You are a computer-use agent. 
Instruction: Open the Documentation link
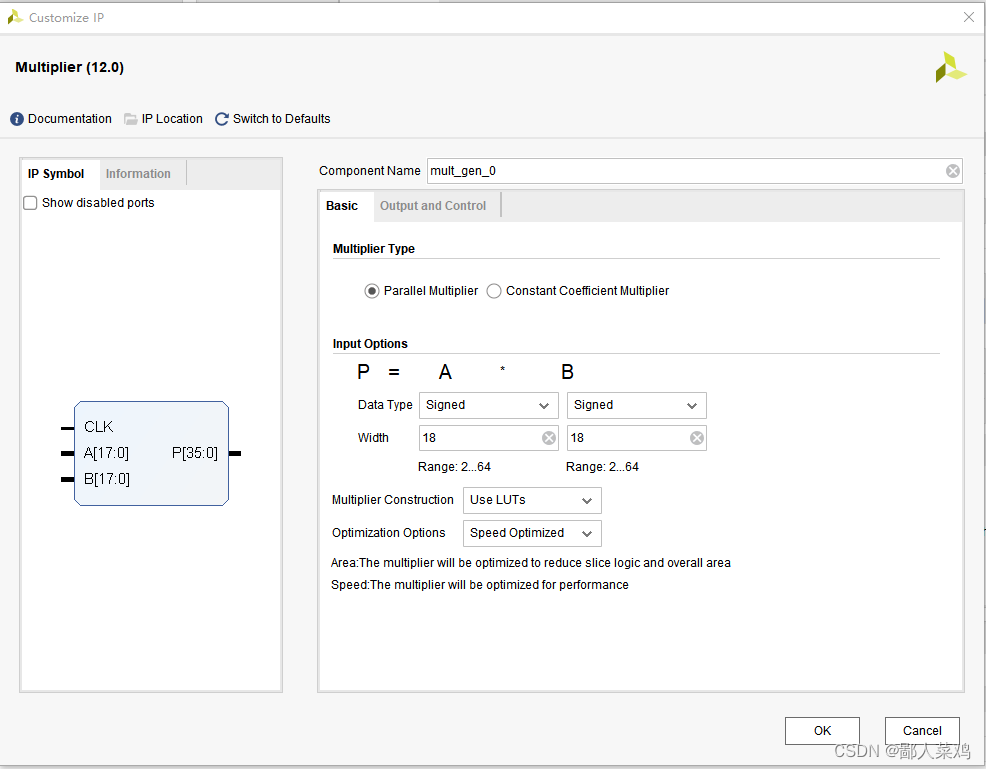(x=70, y=119)
